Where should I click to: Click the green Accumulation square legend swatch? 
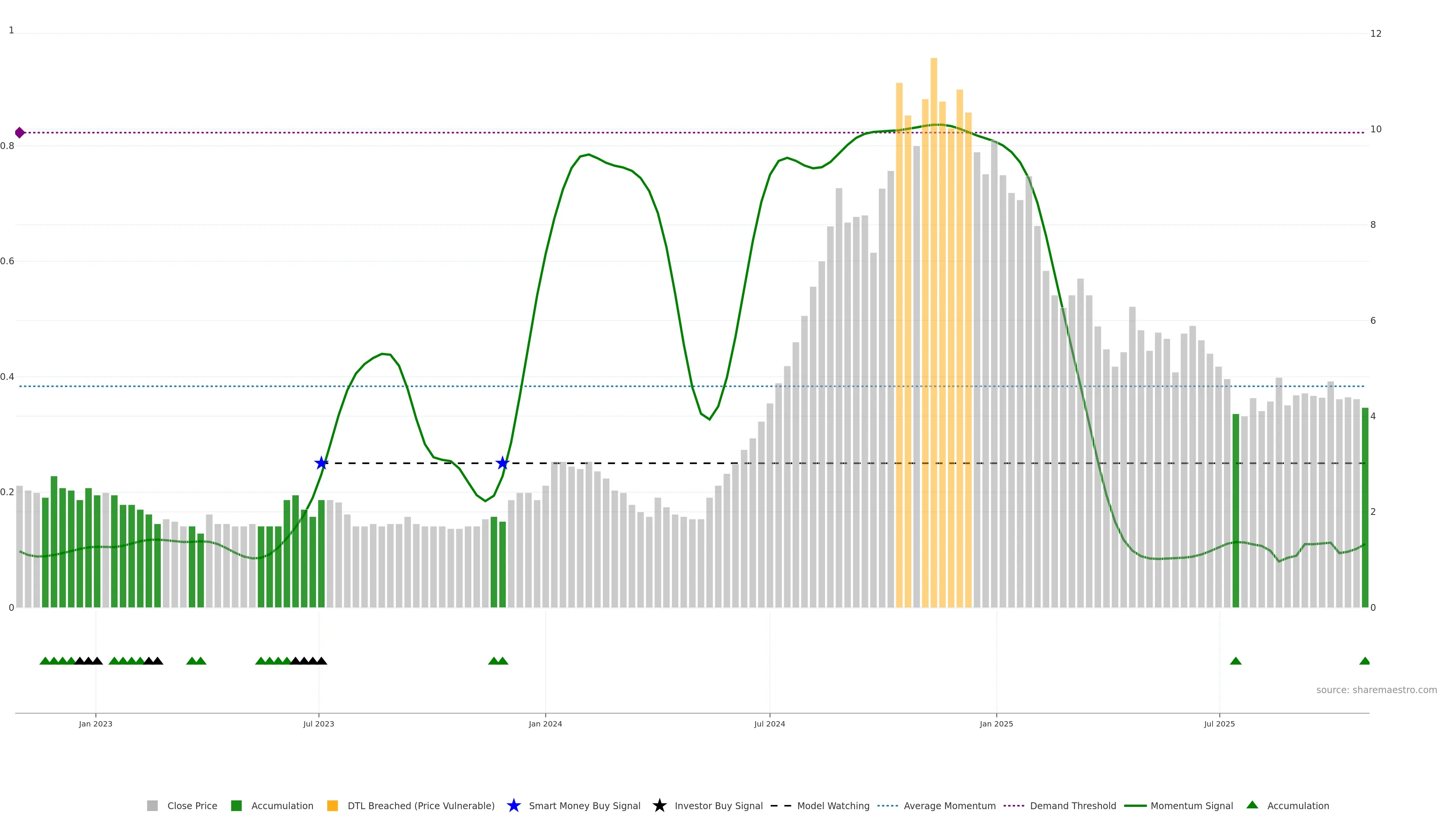236,805
